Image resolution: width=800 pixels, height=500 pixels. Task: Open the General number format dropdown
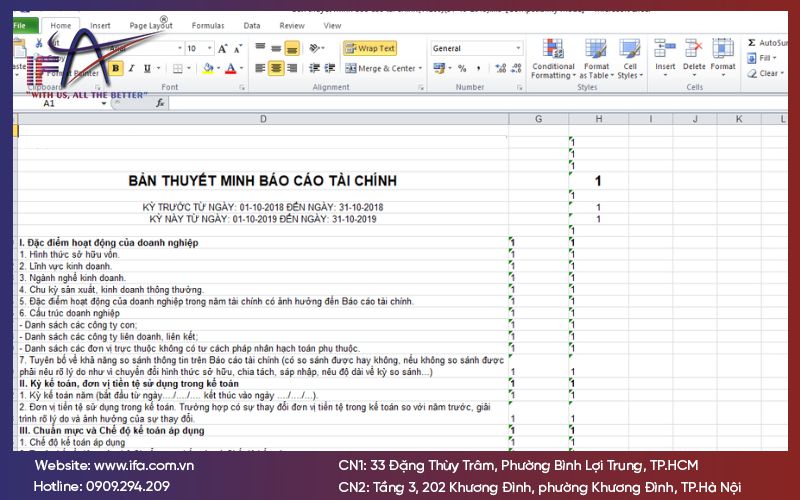pyautogui.click(x=518, y=48)
